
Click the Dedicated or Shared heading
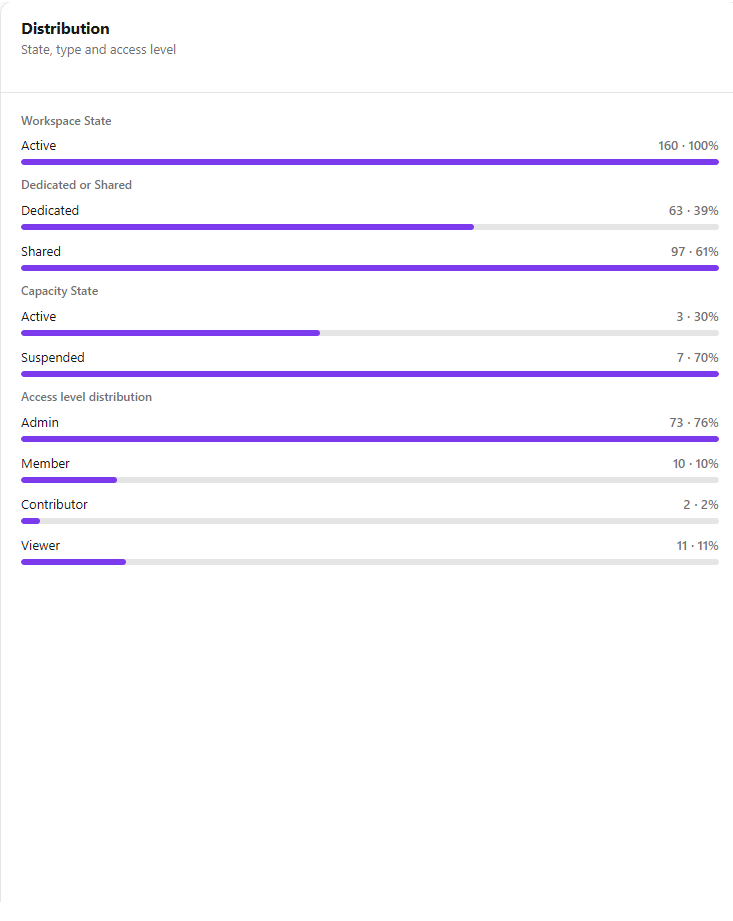[76, 185]
